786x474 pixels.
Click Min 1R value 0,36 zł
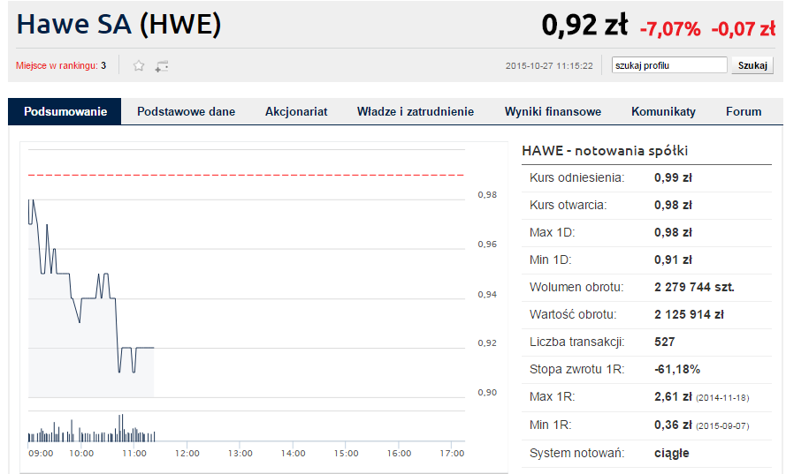pyautogui.click(x=673, y=425)
